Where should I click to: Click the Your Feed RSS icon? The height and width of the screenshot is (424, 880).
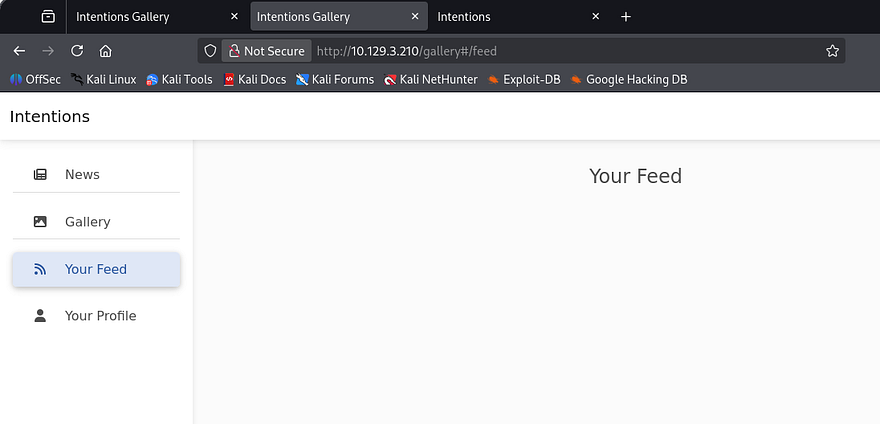[40, 269]
